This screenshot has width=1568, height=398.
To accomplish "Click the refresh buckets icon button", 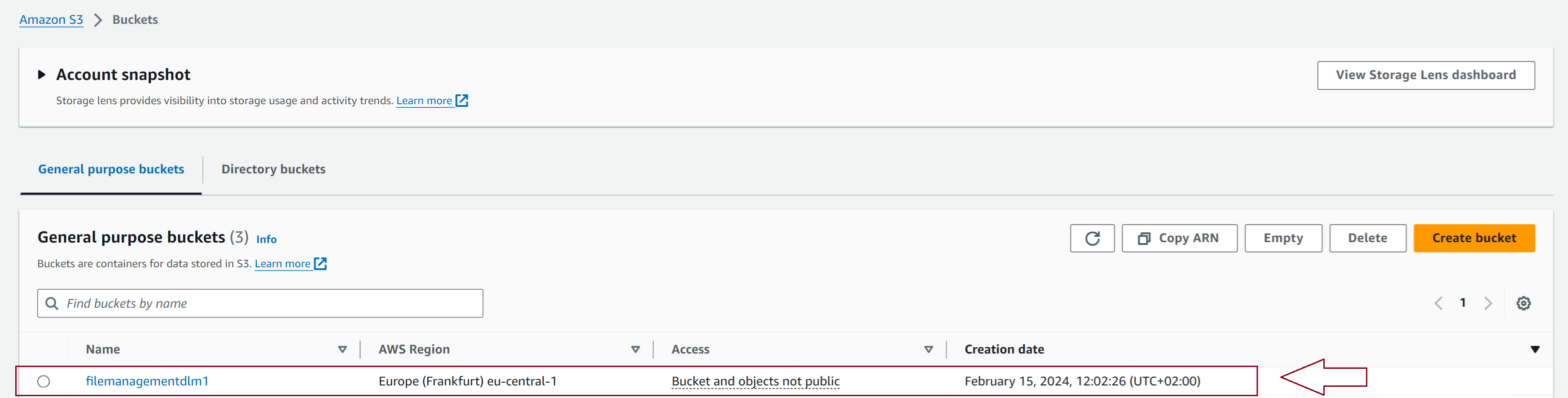I will pos(1092,239).
